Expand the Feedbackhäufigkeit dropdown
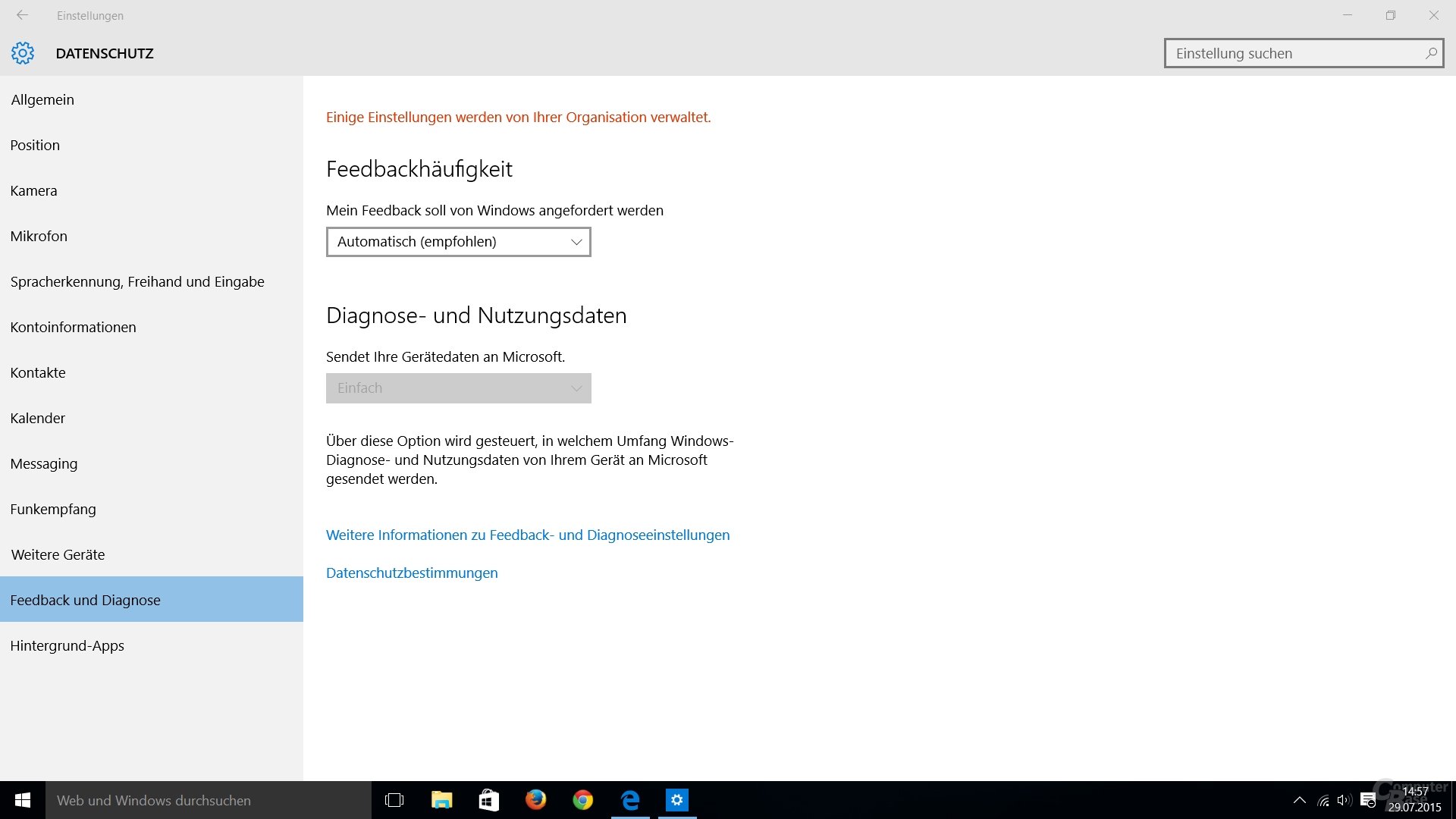The height and width of the screenshot is (819, 1456). pyautogui.click(x=458, y=242)
